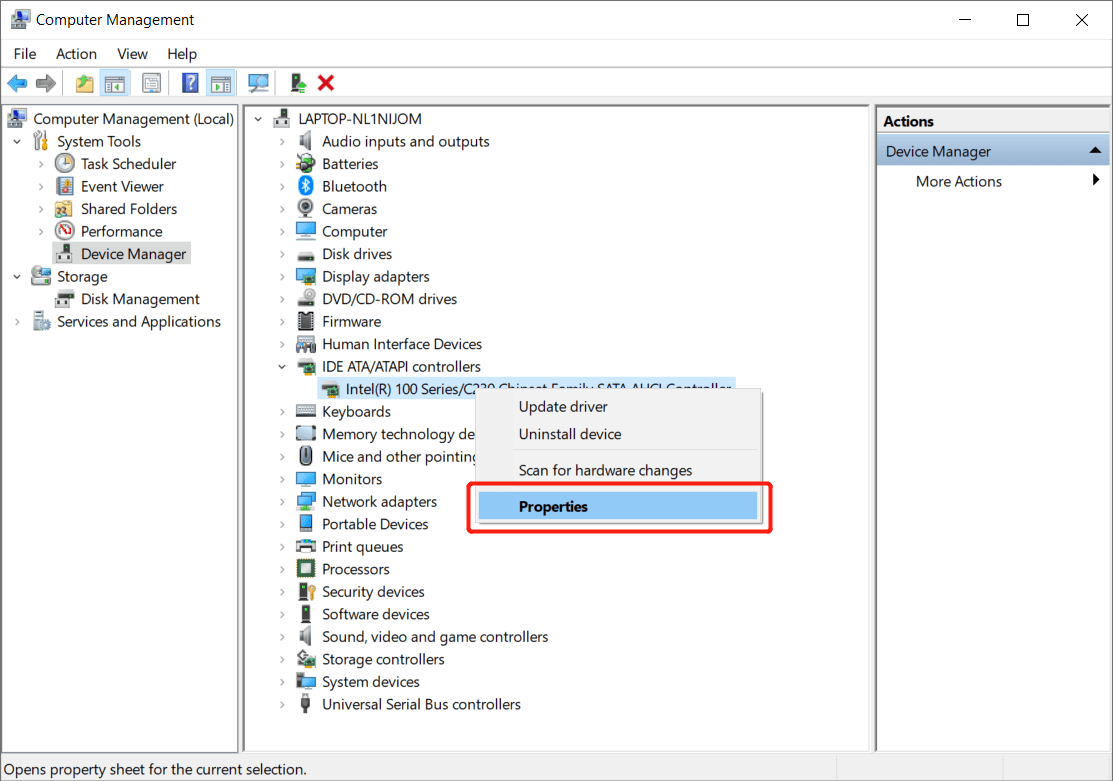Toggle the Action pane visibility icon

point(221,82)
